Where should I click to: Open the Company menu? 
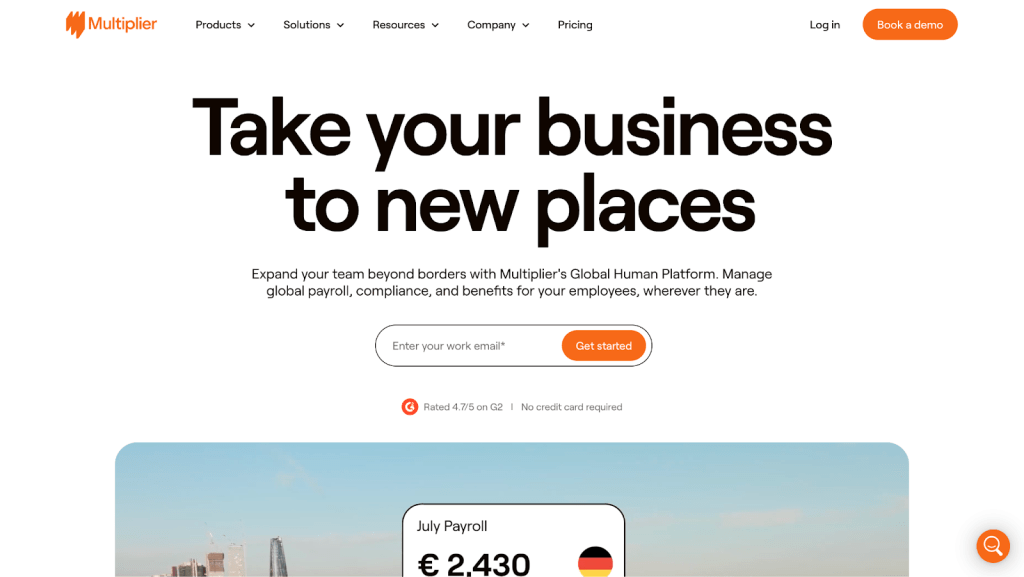498,25
